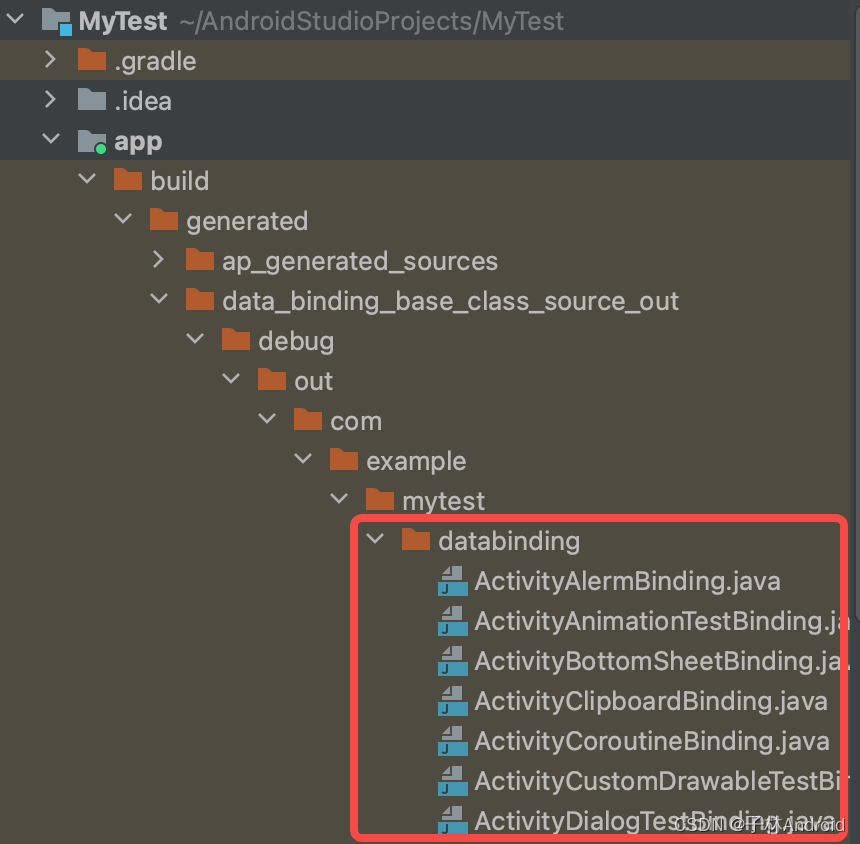Collapse data_binding_base_class_source_out chevron
This screenshot has width=860, height=844.
(159, 299)
